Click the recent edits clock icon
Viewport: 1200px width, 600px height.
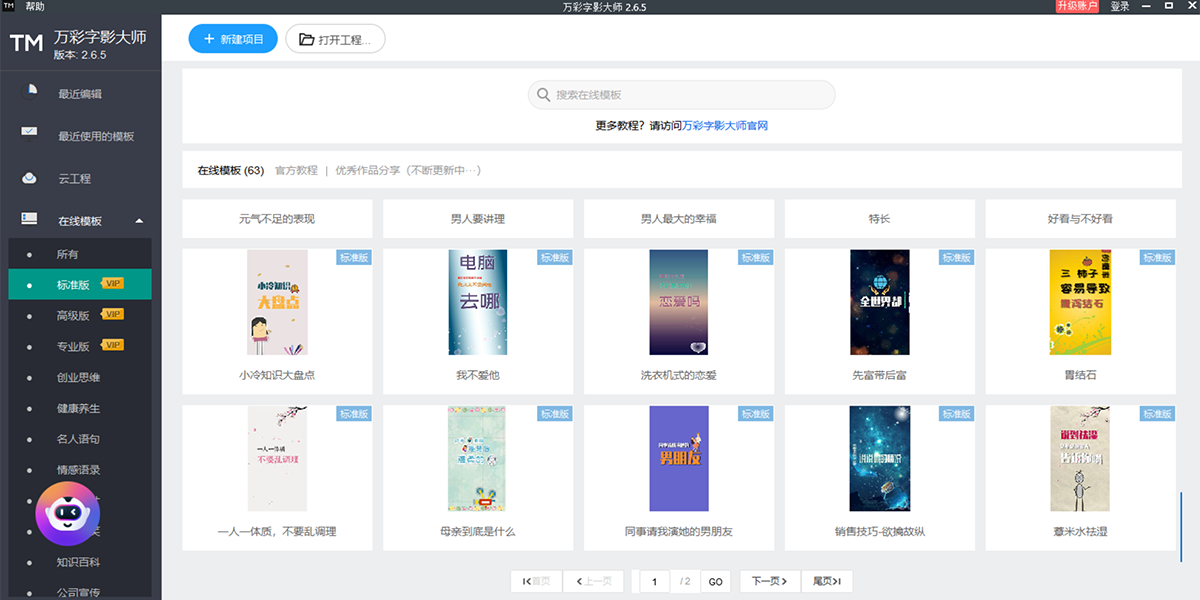[30, 92]
